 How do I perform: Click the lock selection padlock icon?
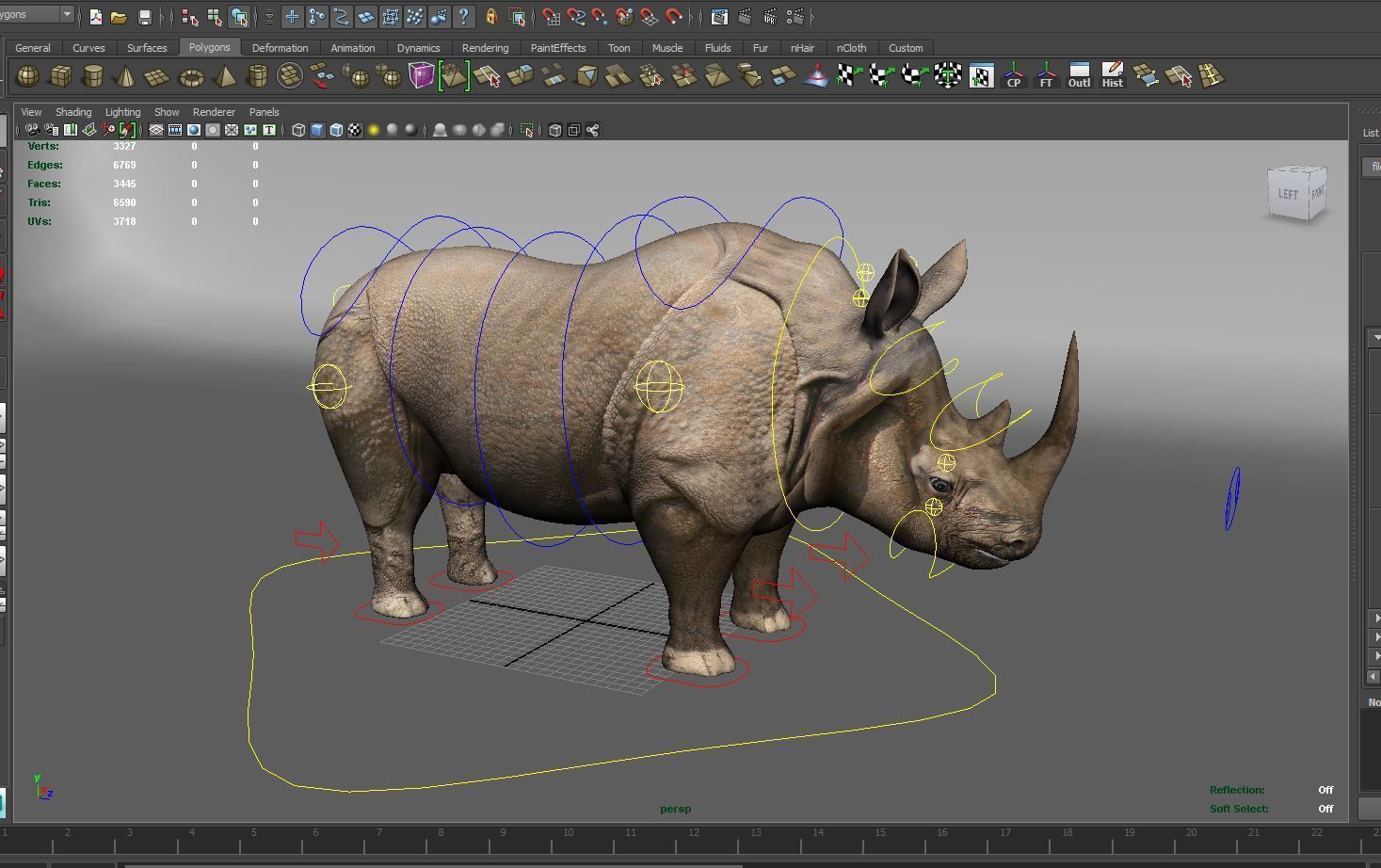coord(490,16)
